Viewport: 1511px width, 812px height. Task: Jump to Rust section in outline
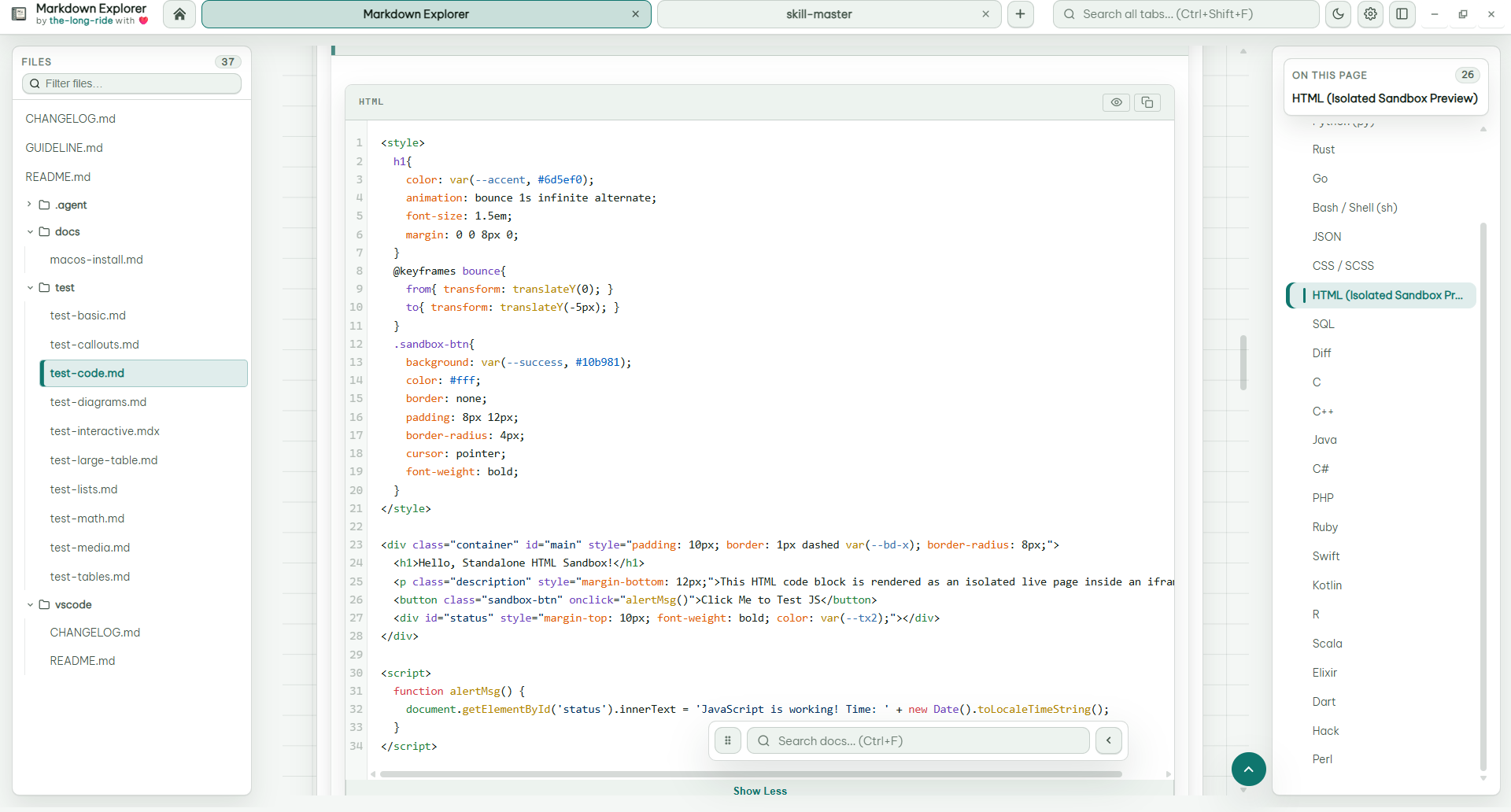[x=1323, y=149]
